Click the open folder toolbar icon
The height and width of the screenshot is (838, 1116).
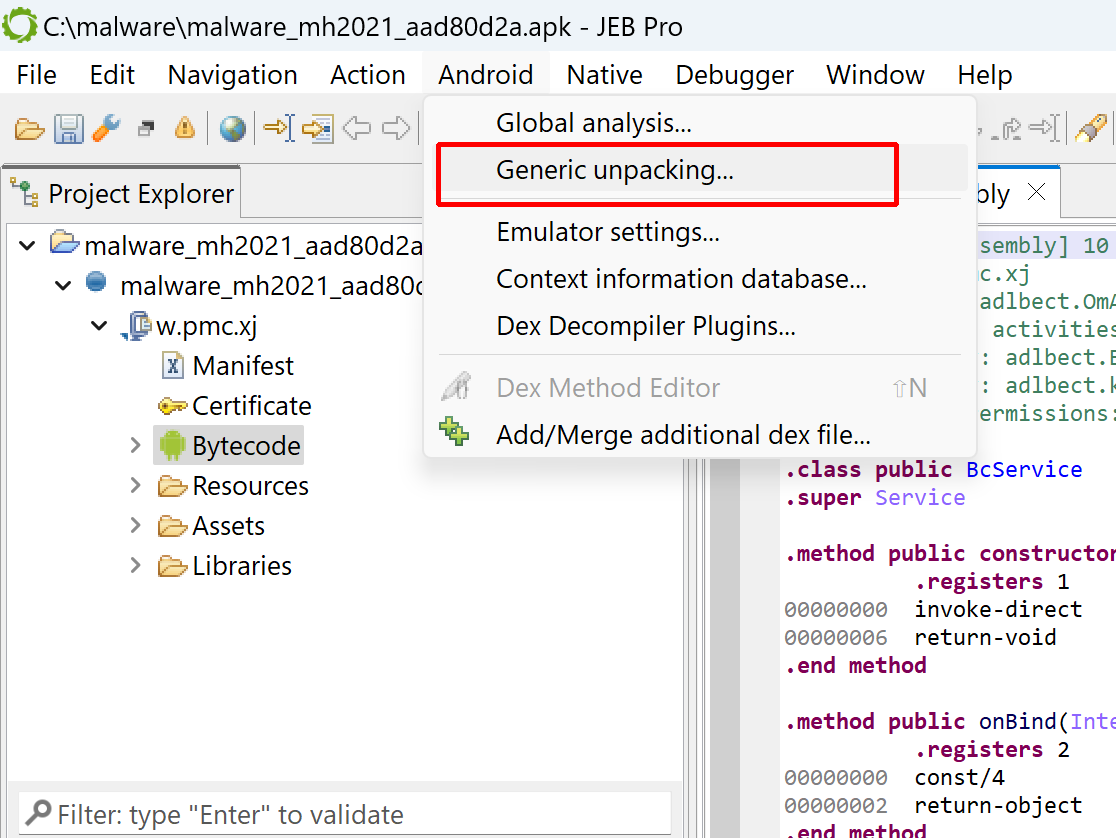(x=30, y=128)
